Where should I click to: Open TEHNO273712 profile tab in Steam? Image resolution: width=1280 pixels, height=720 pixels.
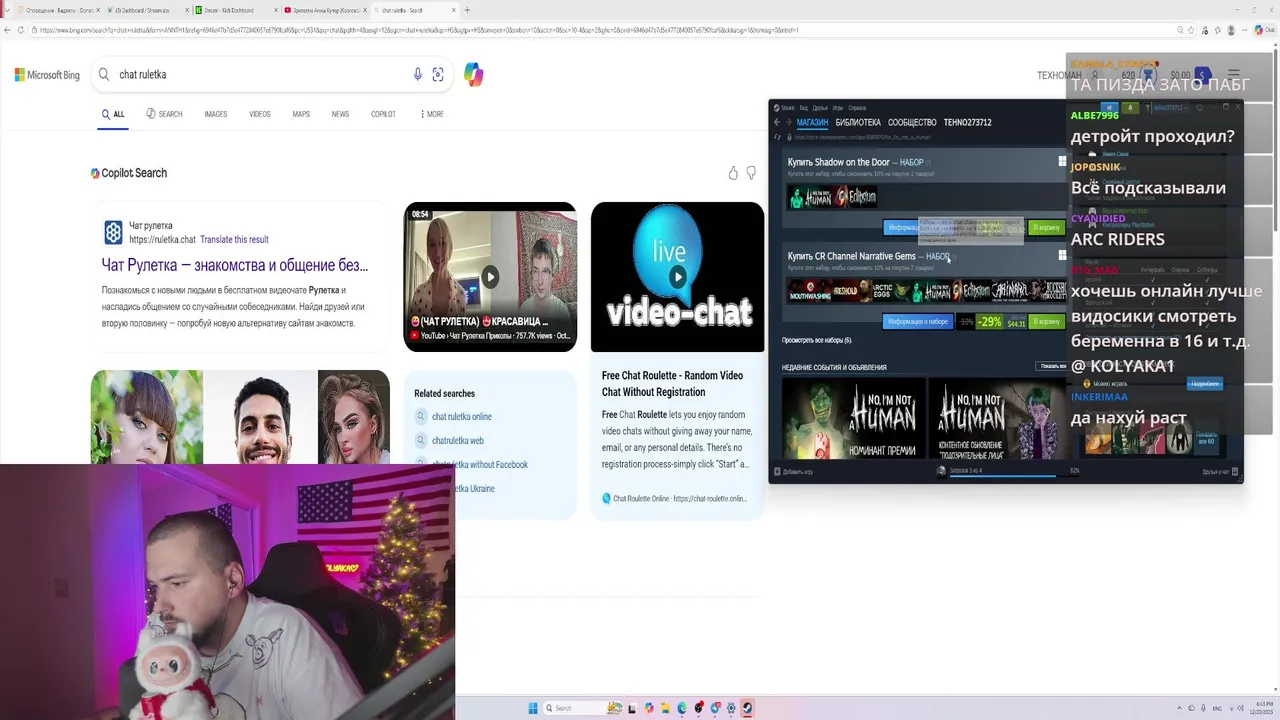pyautogui.click(x=968, y=123)
